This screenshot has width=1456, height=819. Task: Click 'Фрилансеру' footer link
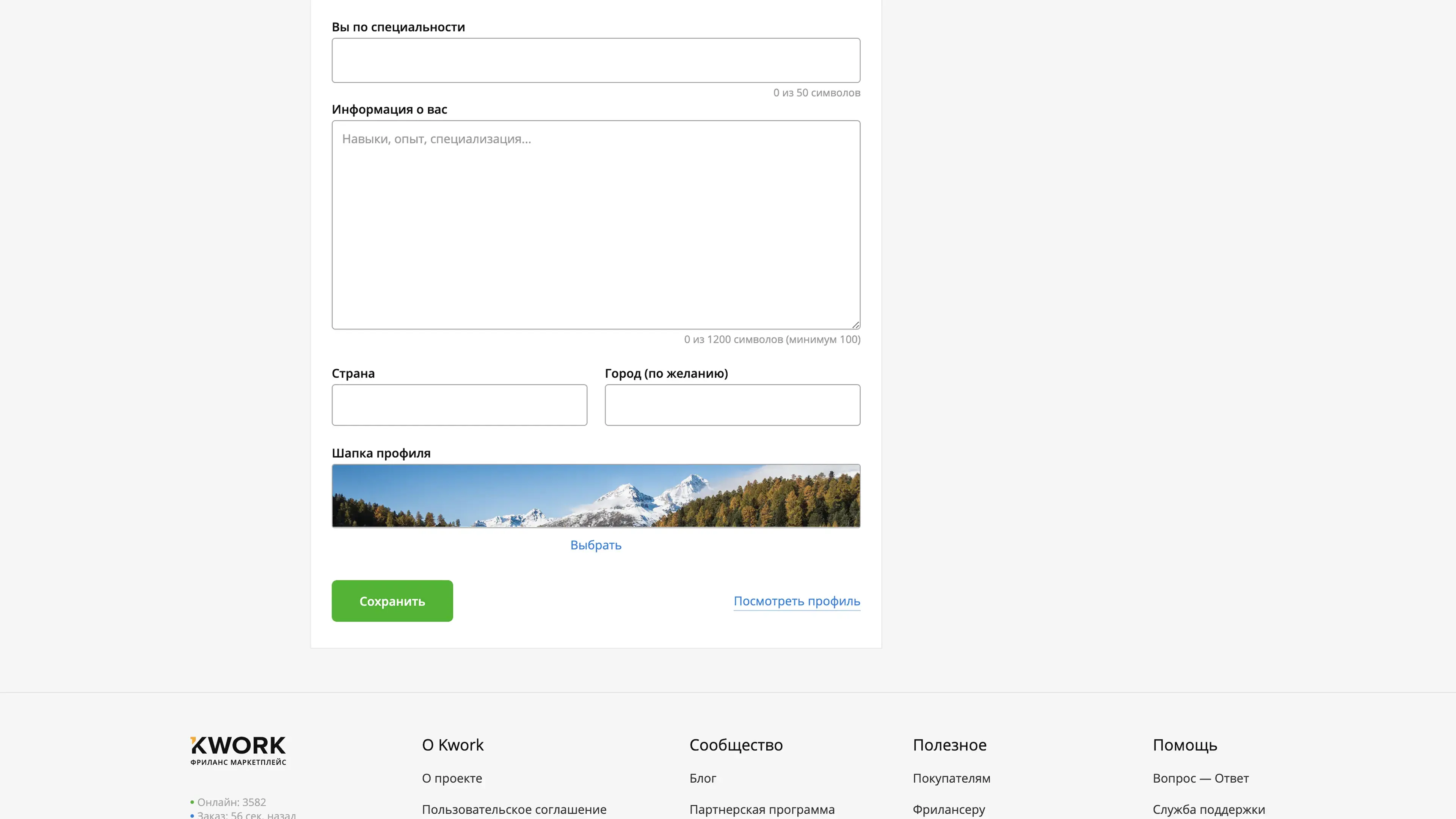pos(948,810)
